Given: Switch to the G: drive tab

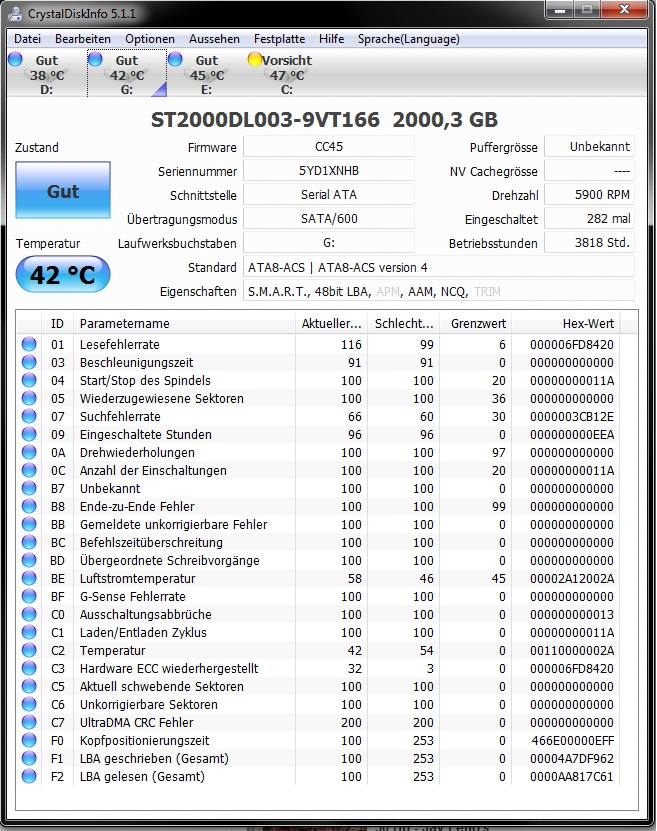Looking at the screenshot, I should click(x=127, y=74).
